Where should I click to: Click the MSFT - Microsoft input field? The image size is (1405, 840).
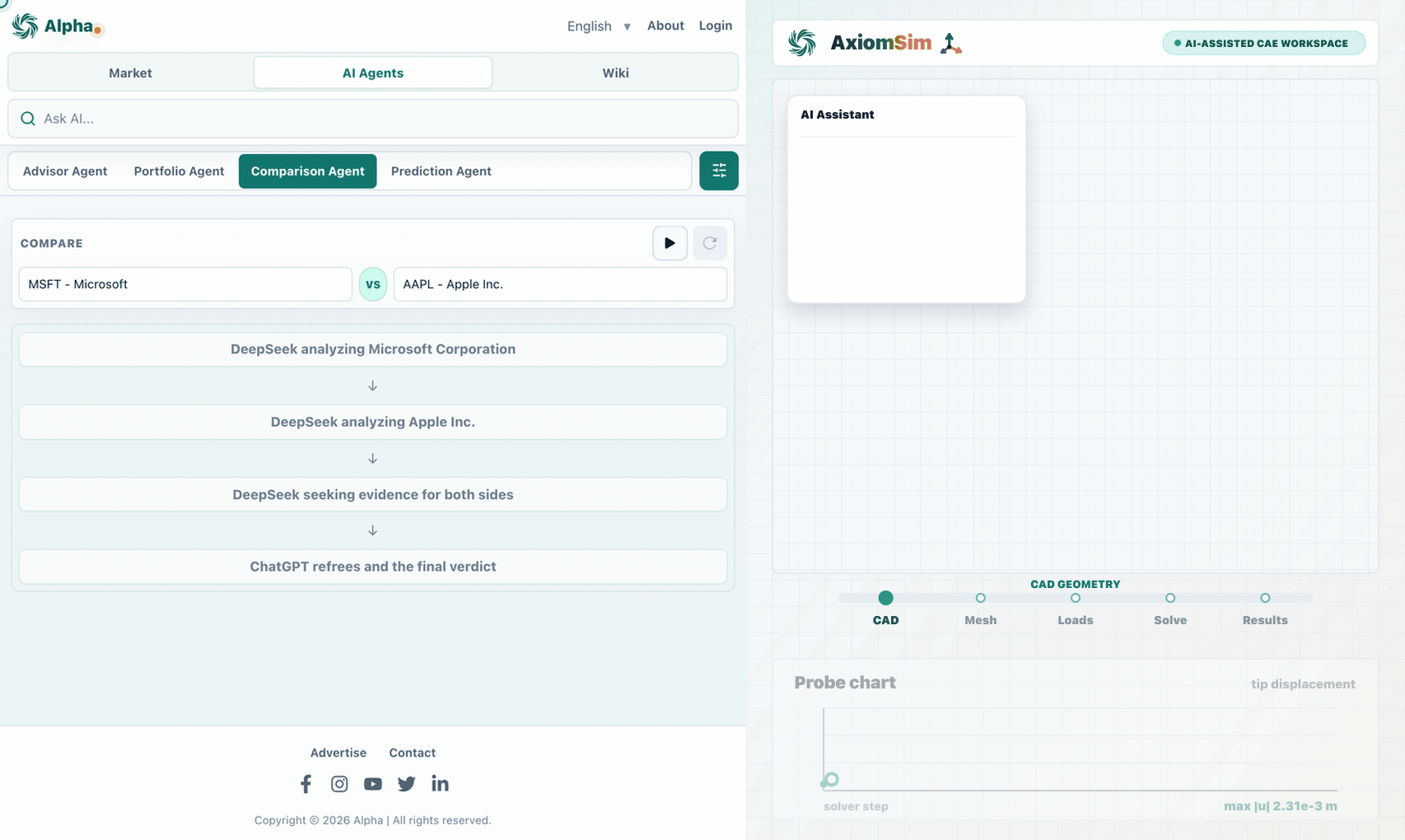[185, 284]
